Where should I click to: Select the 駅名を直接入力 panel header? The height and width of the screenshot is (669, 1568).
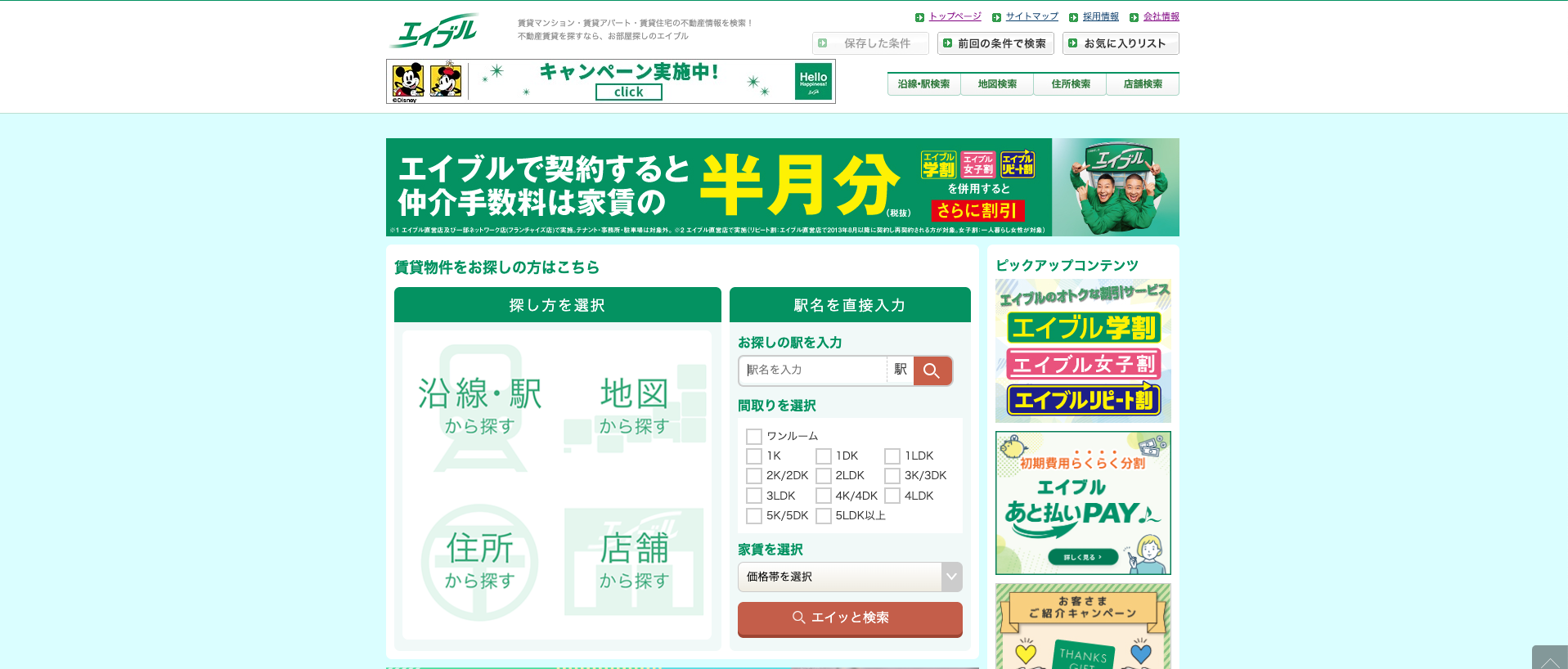point(850,305)
